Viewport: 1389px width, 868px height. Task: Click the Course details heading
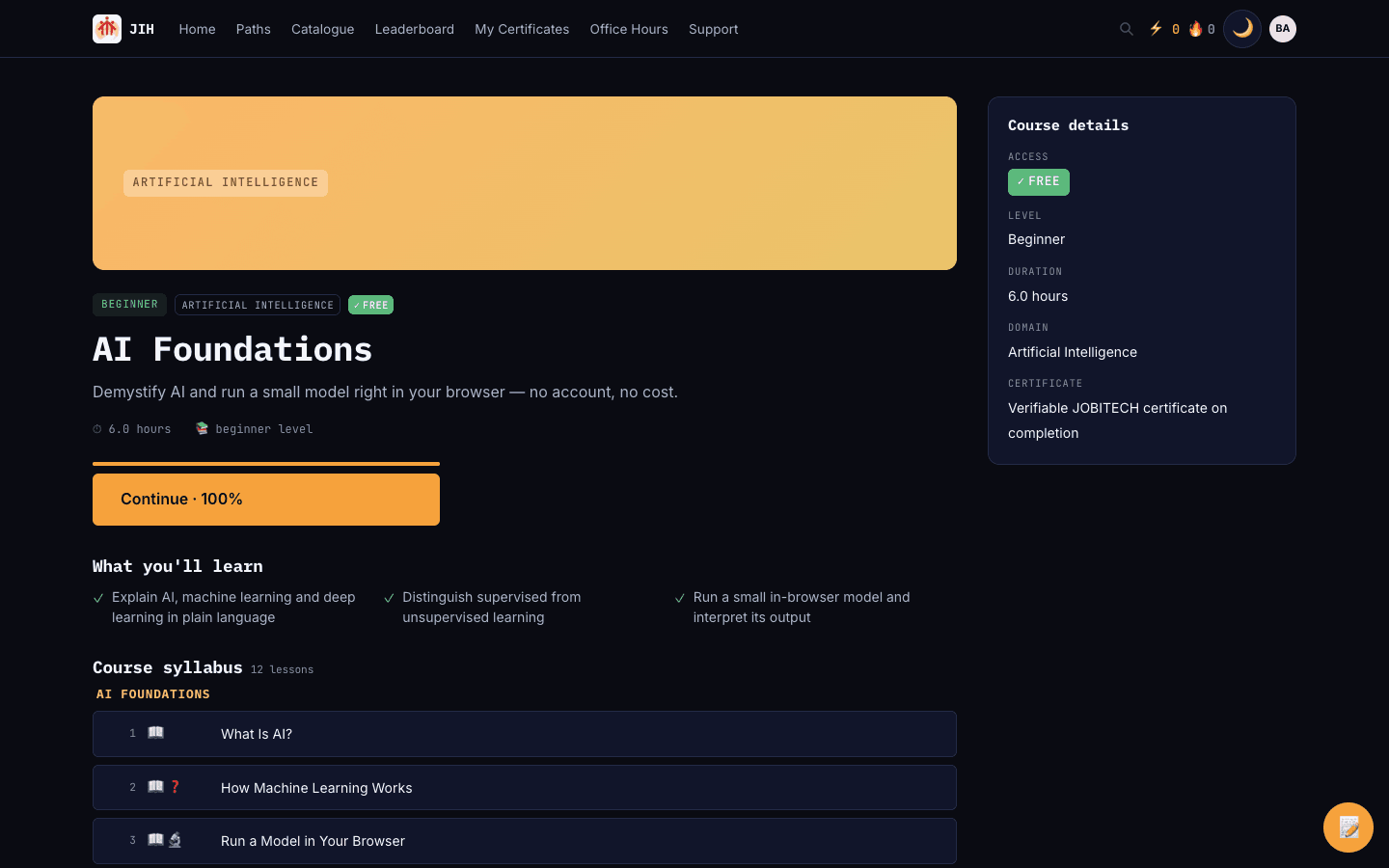[x=1069, y=125]
